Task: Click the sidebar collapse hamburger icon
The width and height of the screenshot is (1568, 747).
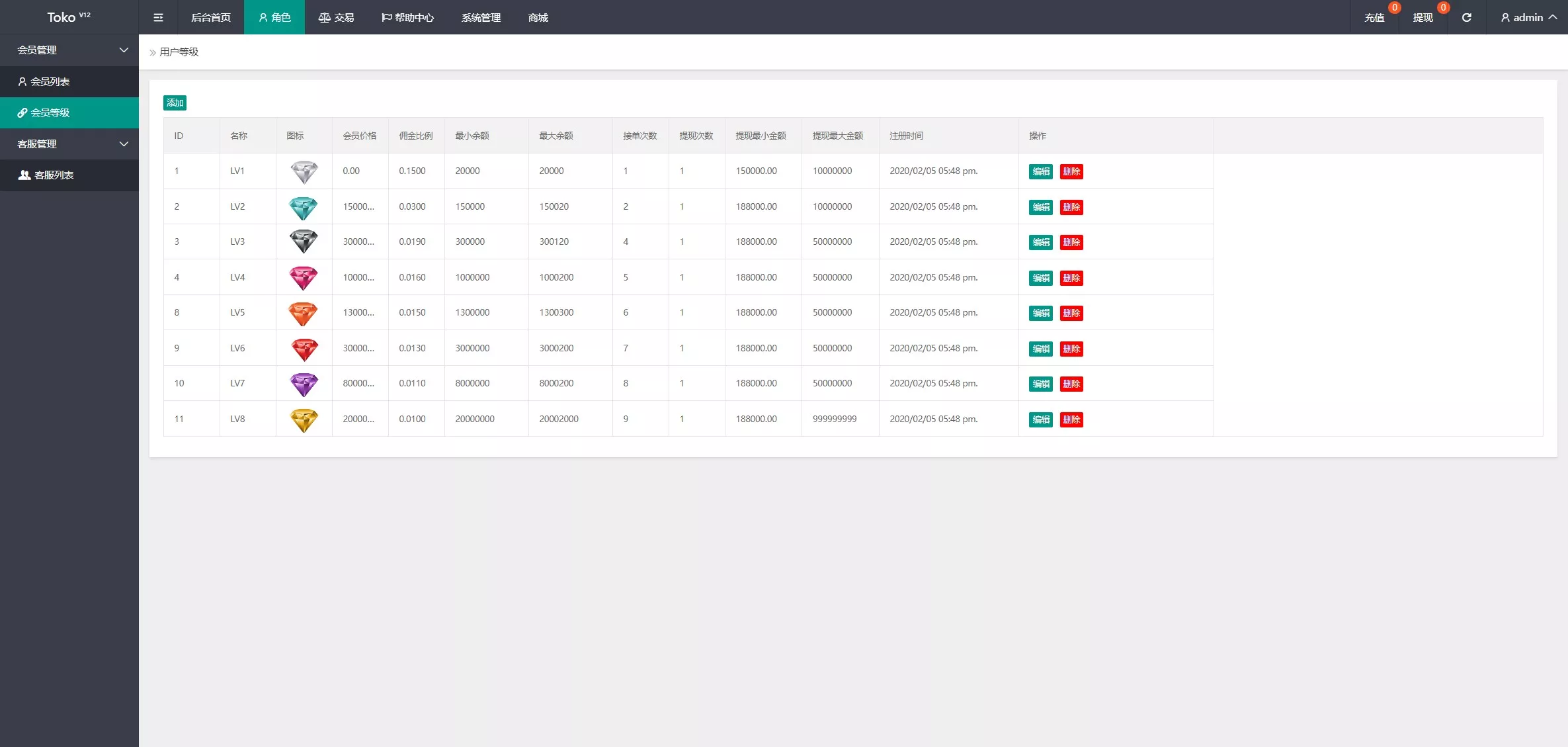Action: point(158,17)
